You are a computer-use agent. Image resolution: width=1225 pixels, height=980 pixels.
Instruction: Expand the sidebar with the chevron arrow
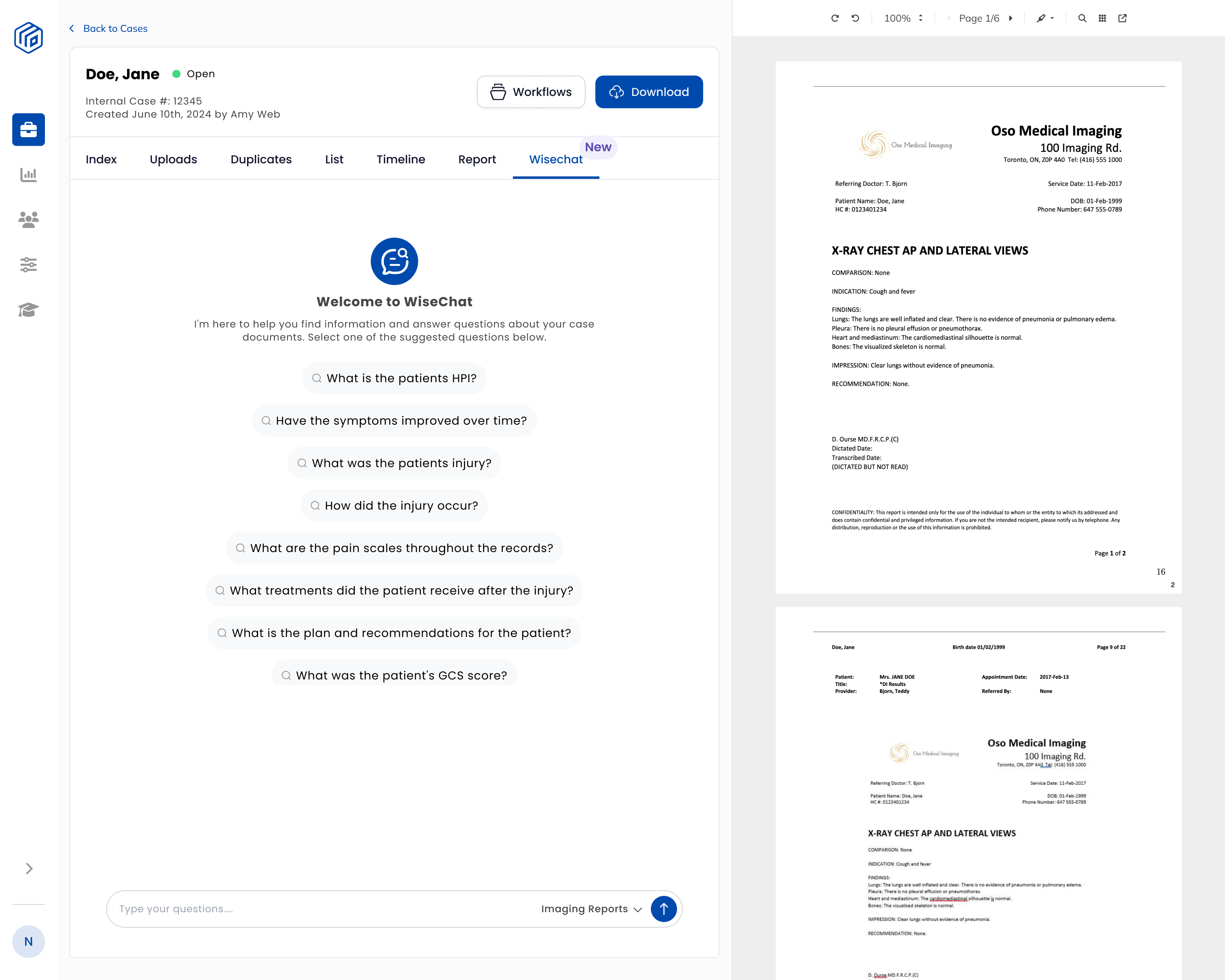click(x=29, y=868)
